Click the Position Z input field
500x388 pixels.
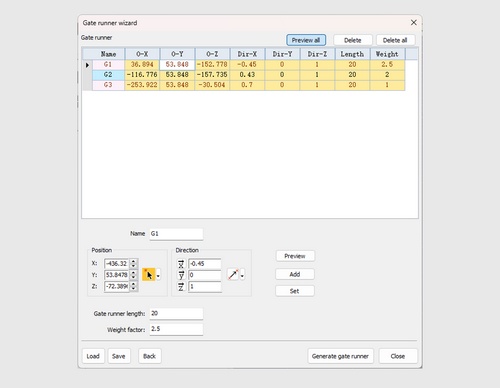tap(117, 286)
